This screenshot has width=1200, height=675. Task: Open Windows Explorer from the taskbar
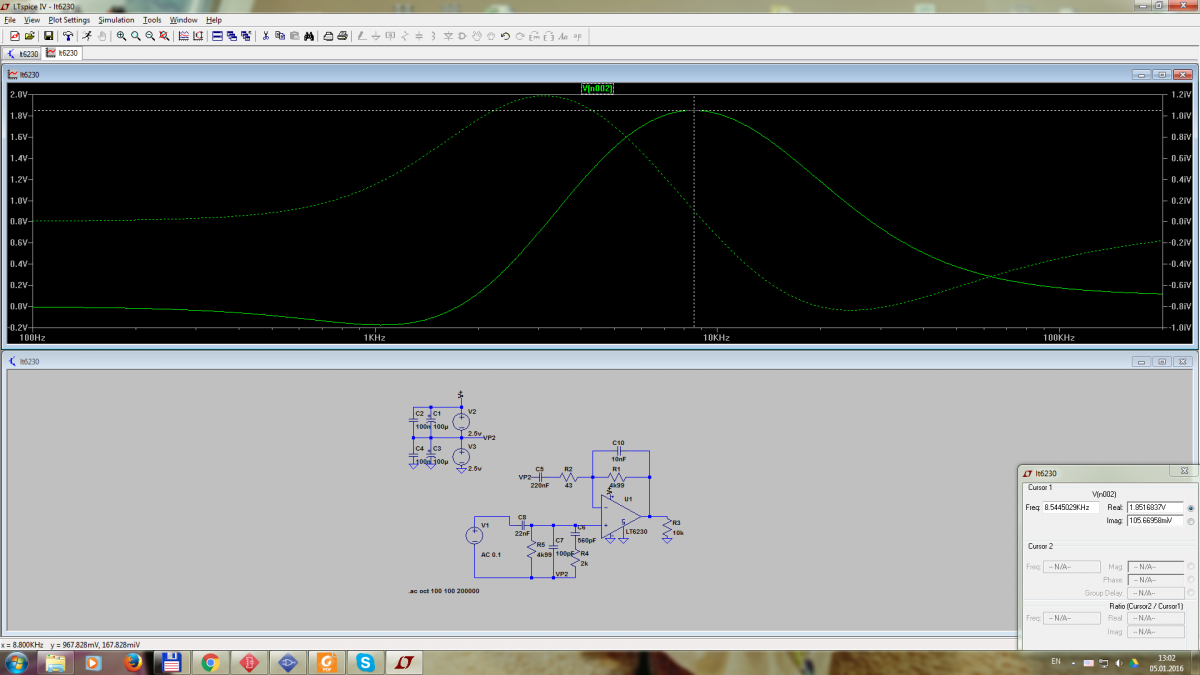[x=55, y=662]
